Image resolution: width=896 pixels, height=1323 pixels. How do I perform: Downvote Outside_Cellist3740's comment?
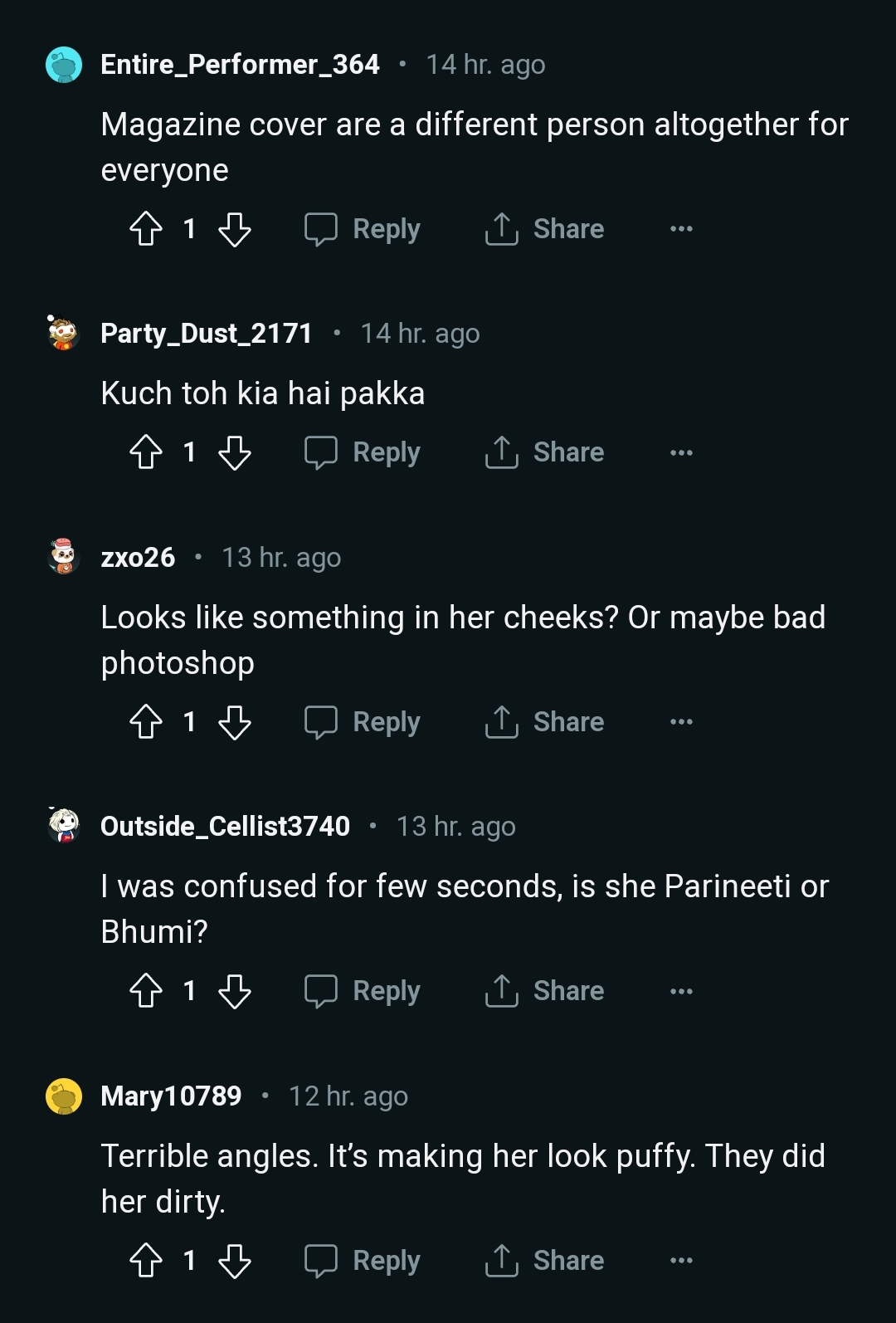coord(235,991)
